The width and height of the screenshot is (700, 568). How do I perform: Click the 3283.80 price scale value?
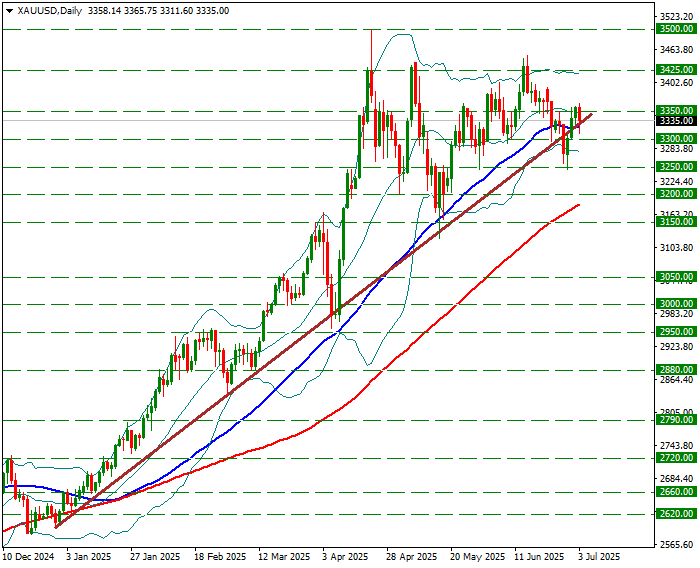pyautogui.click(x=676, y=148)
